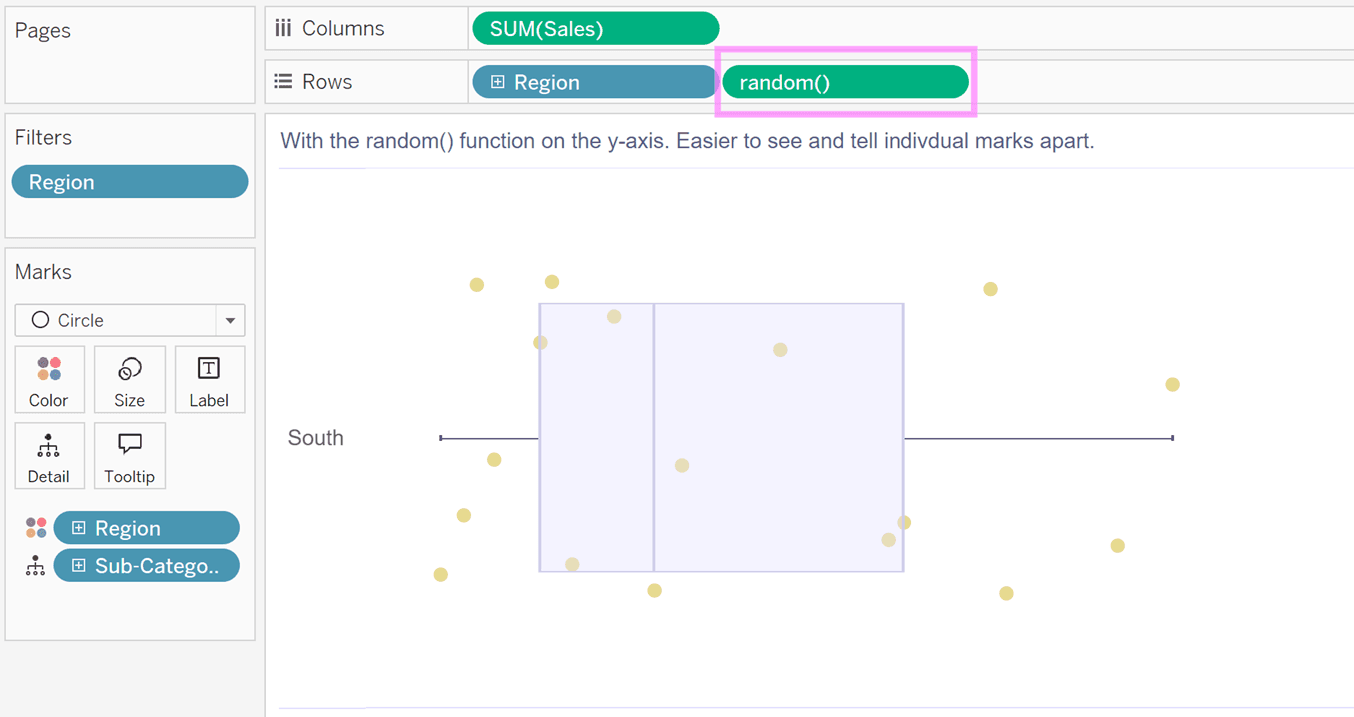
Task: Click the color dots icon beside Region pill
Action: (x=36, y=528)
